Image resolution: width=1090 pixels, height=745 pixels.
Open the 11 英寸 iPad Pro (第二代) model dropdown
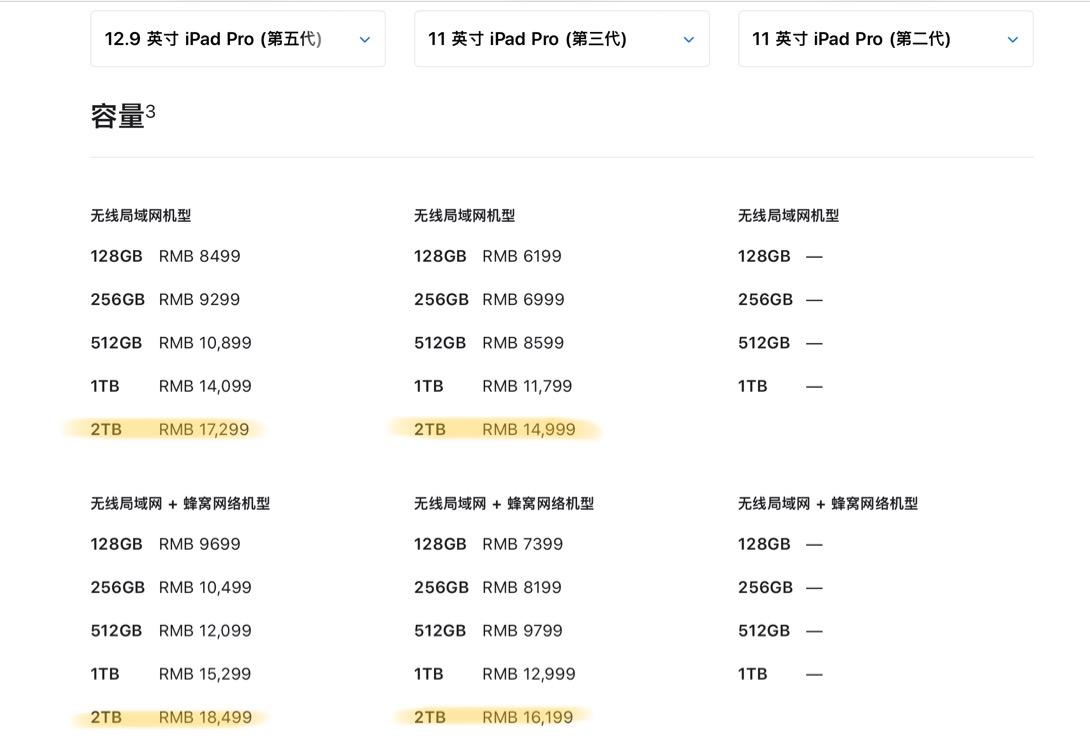coord(886,39)
